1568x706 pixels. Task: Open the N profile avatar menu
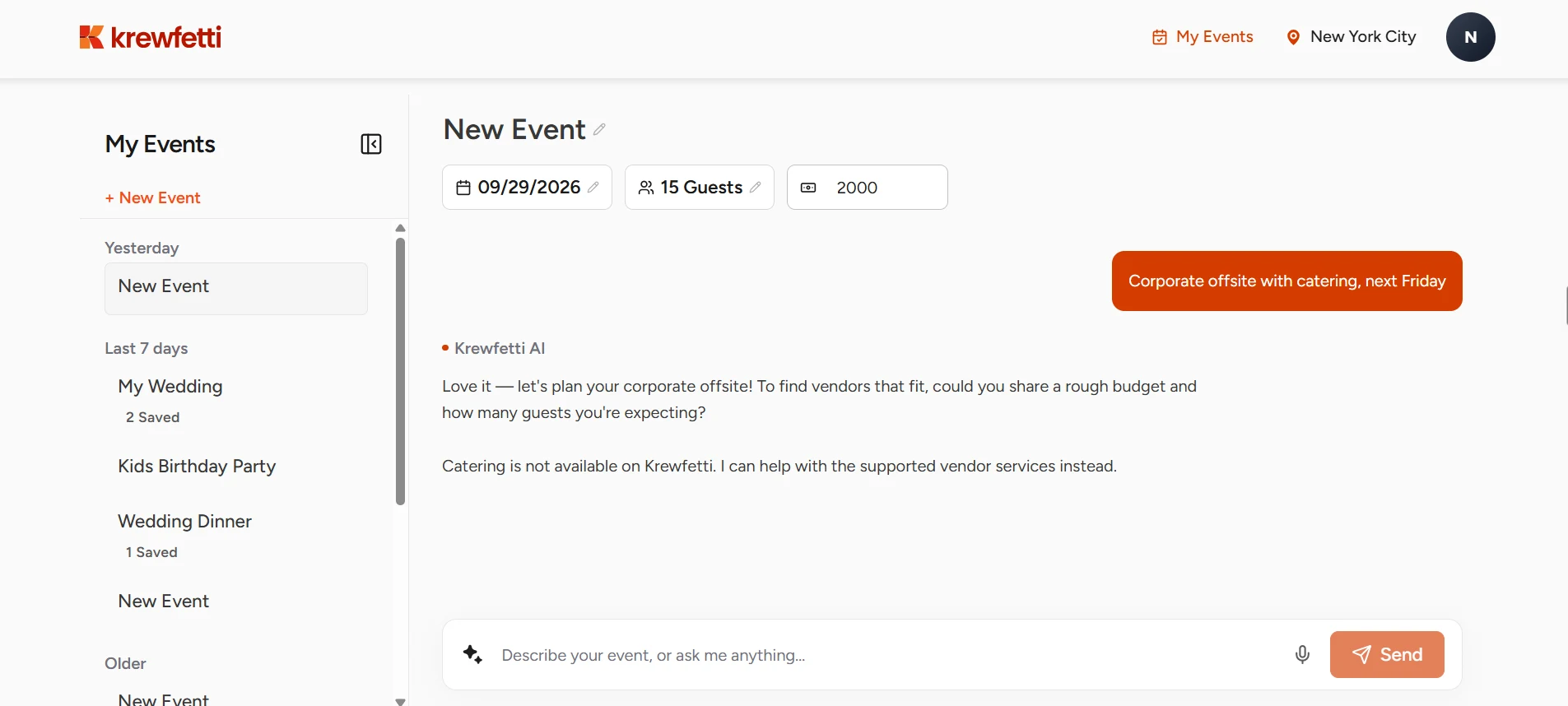(x=1470, y=37)
